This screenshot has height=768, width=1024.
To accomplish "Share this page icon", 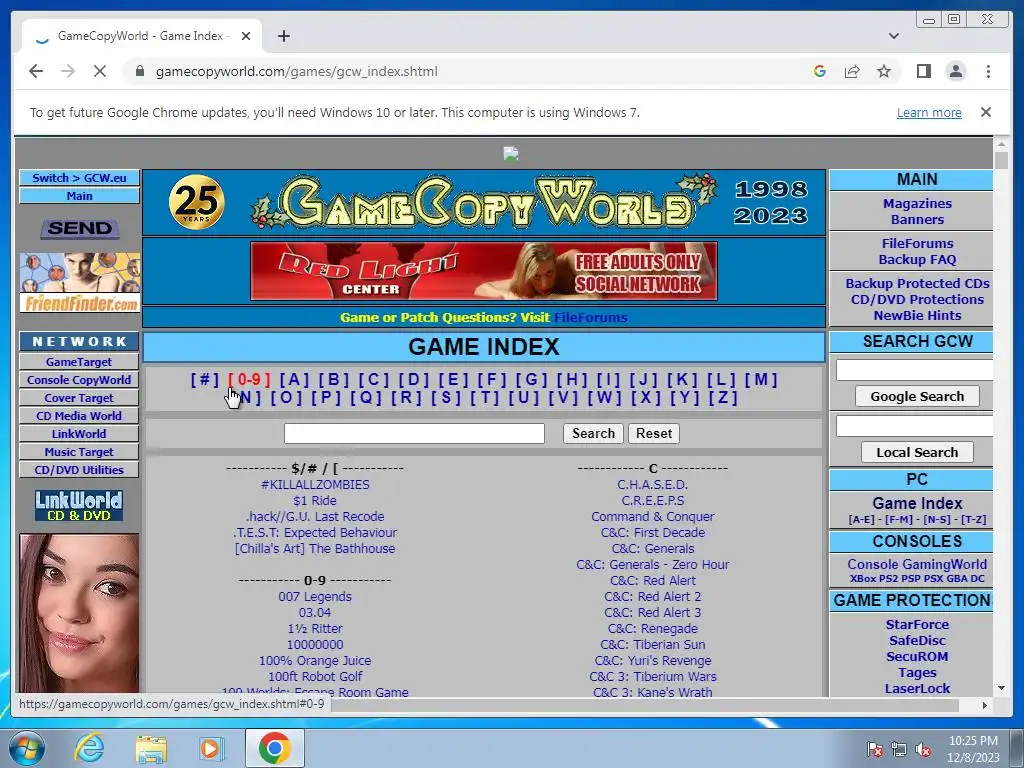I will pos(852,71).
